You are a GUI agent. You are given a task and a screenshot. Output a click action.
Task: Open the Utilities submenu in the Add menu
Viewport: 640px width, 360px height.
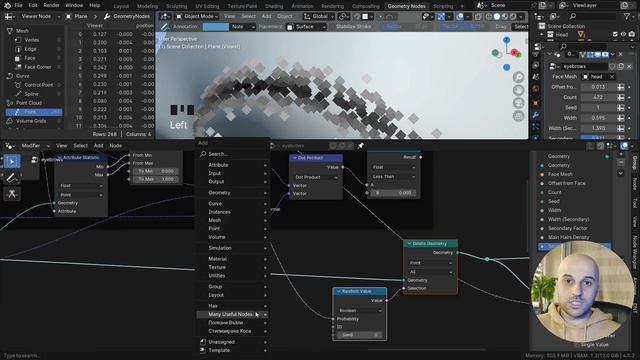233,276
